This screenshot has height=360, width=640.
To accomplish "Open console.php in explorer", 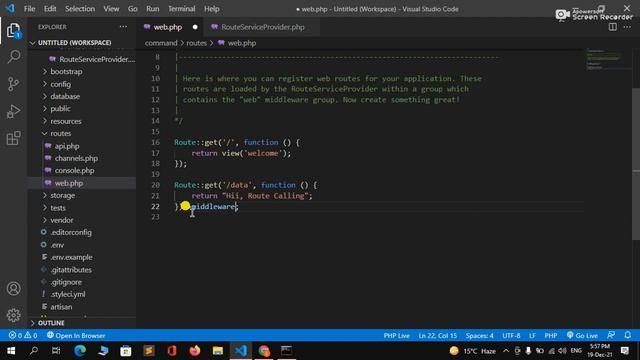I will click(x=74, y=171).
